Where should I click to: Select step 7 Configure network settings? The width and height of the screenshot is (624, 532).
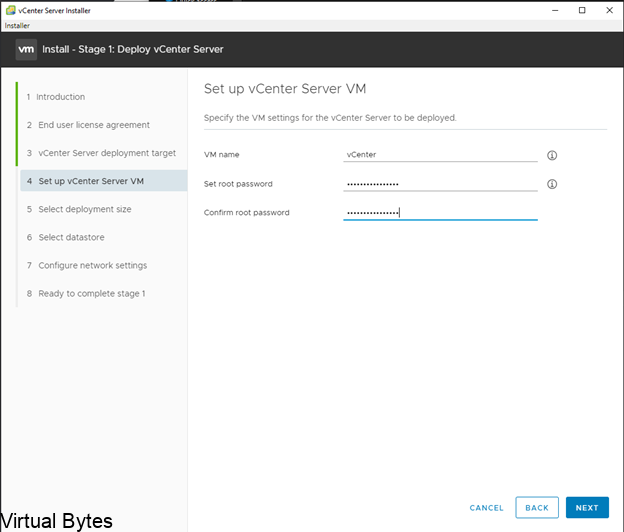(87, 265)
